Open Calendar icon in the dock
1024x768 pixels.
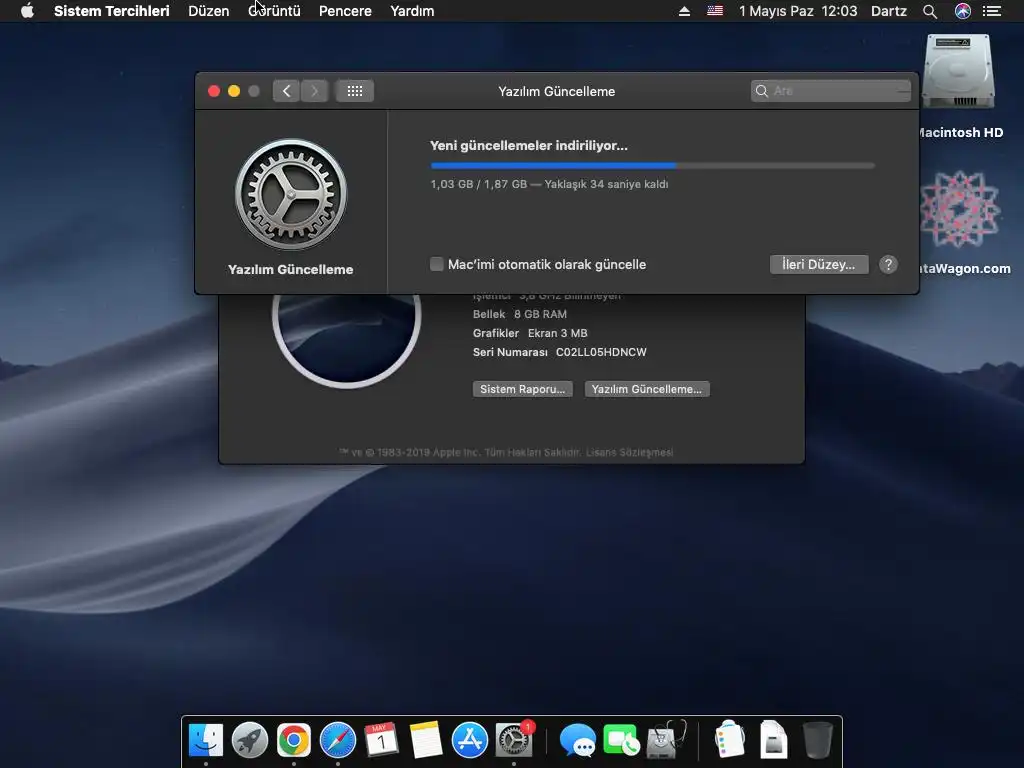381,740
